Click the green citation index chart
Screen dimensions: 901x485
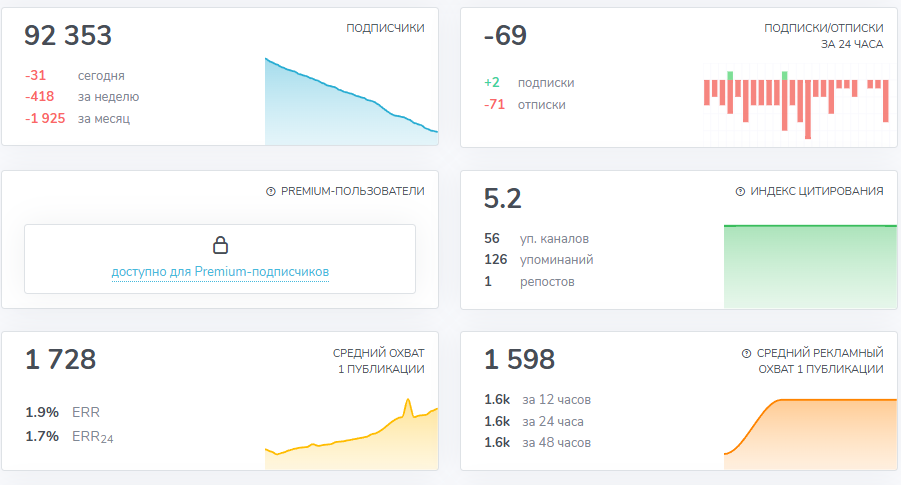810,266
